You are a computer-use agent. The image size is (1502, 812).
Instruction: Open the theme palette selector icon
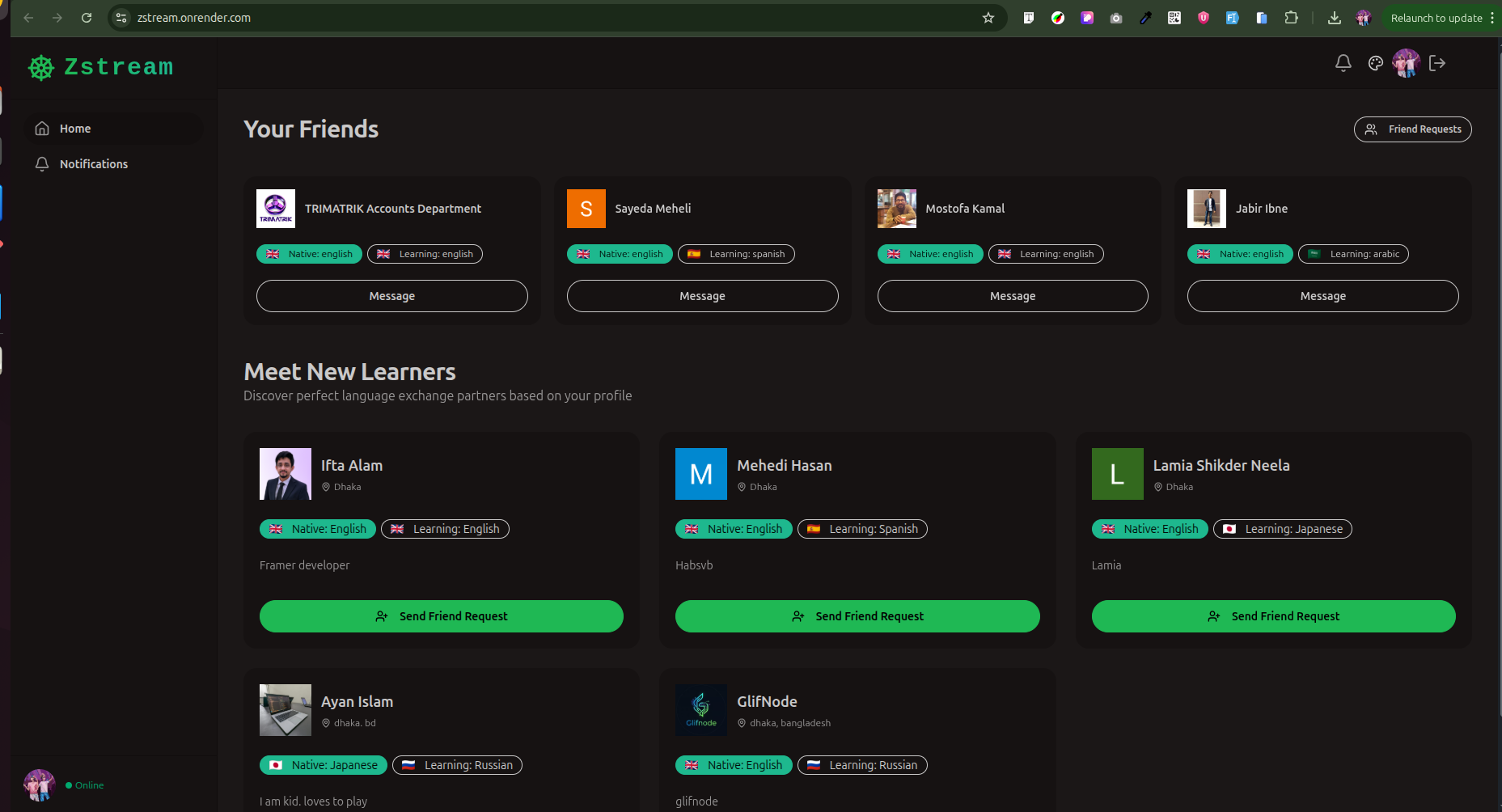(x=1375, y=63)
